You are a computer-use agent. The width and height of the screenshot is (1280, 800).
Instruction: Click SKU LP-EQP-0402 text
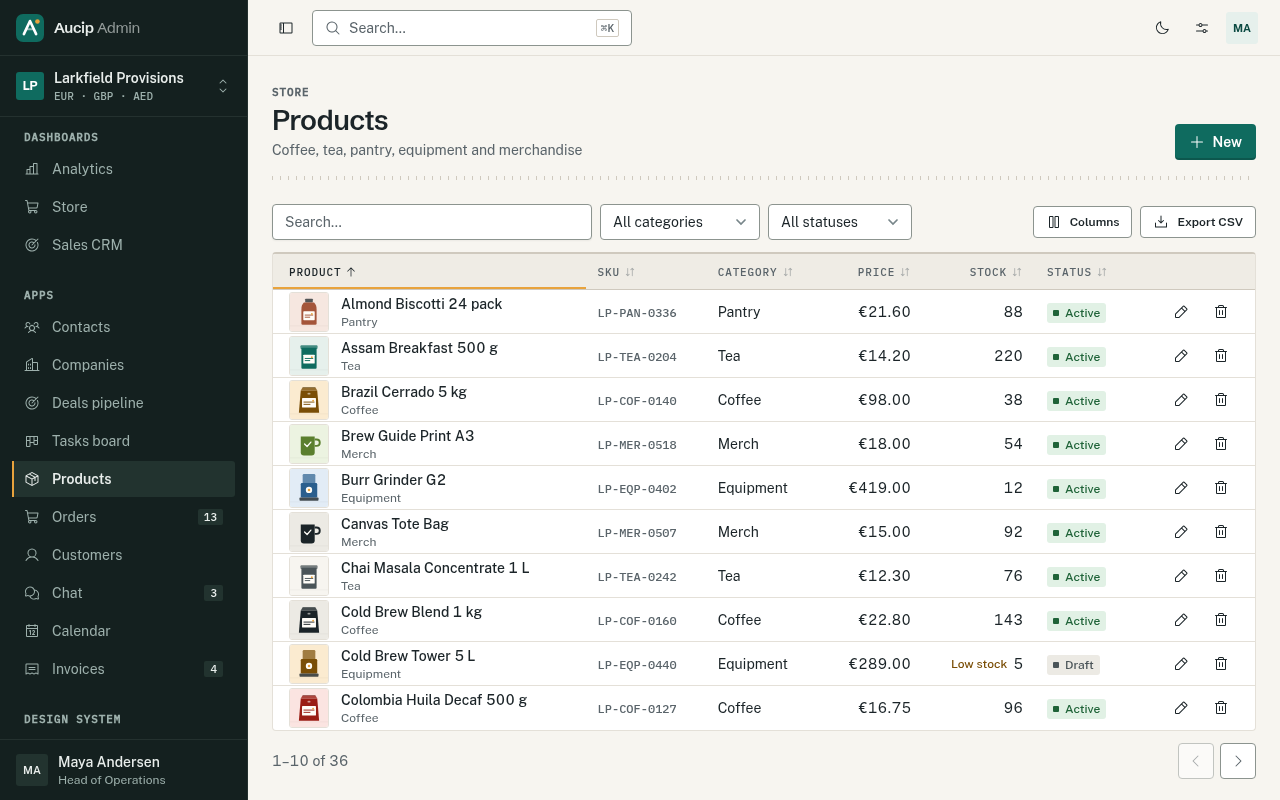(637, 489)
